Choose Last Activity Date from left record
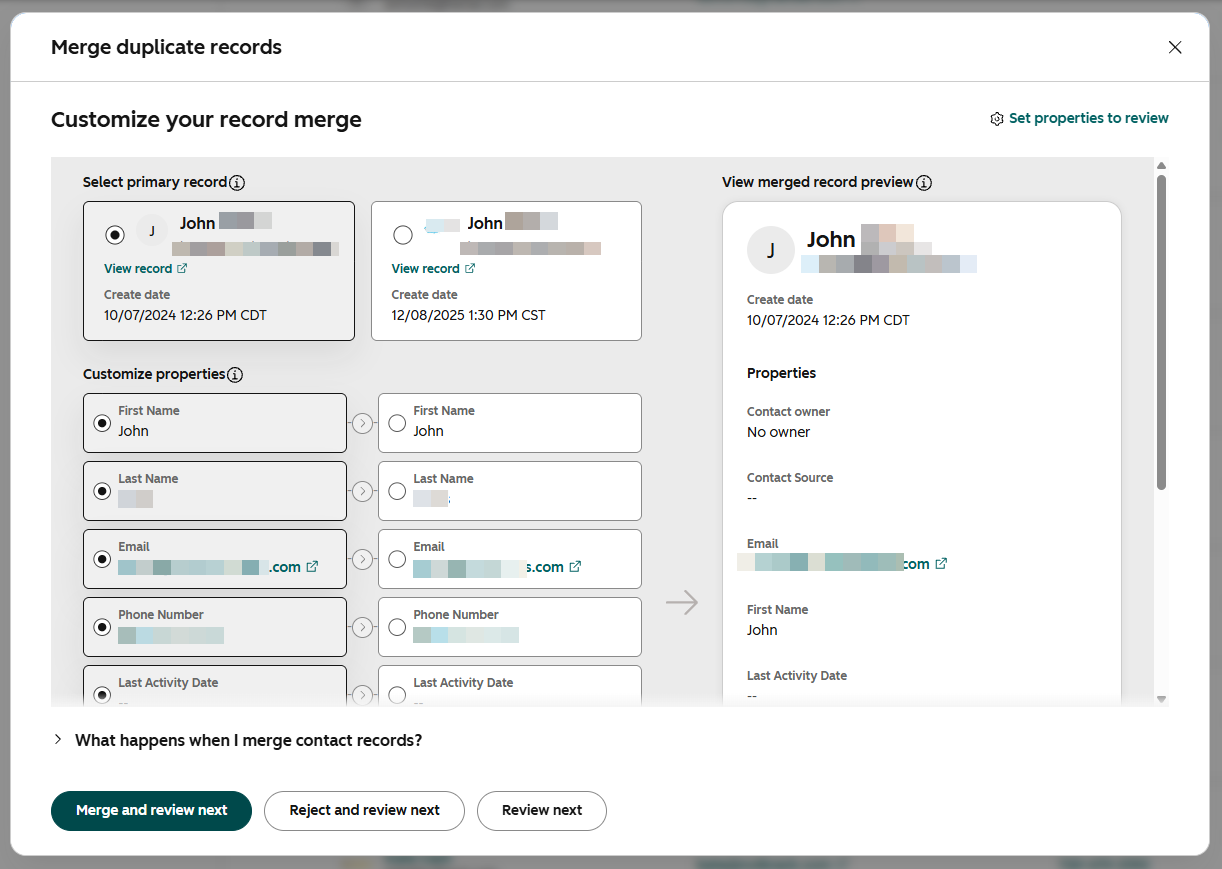 102,694
